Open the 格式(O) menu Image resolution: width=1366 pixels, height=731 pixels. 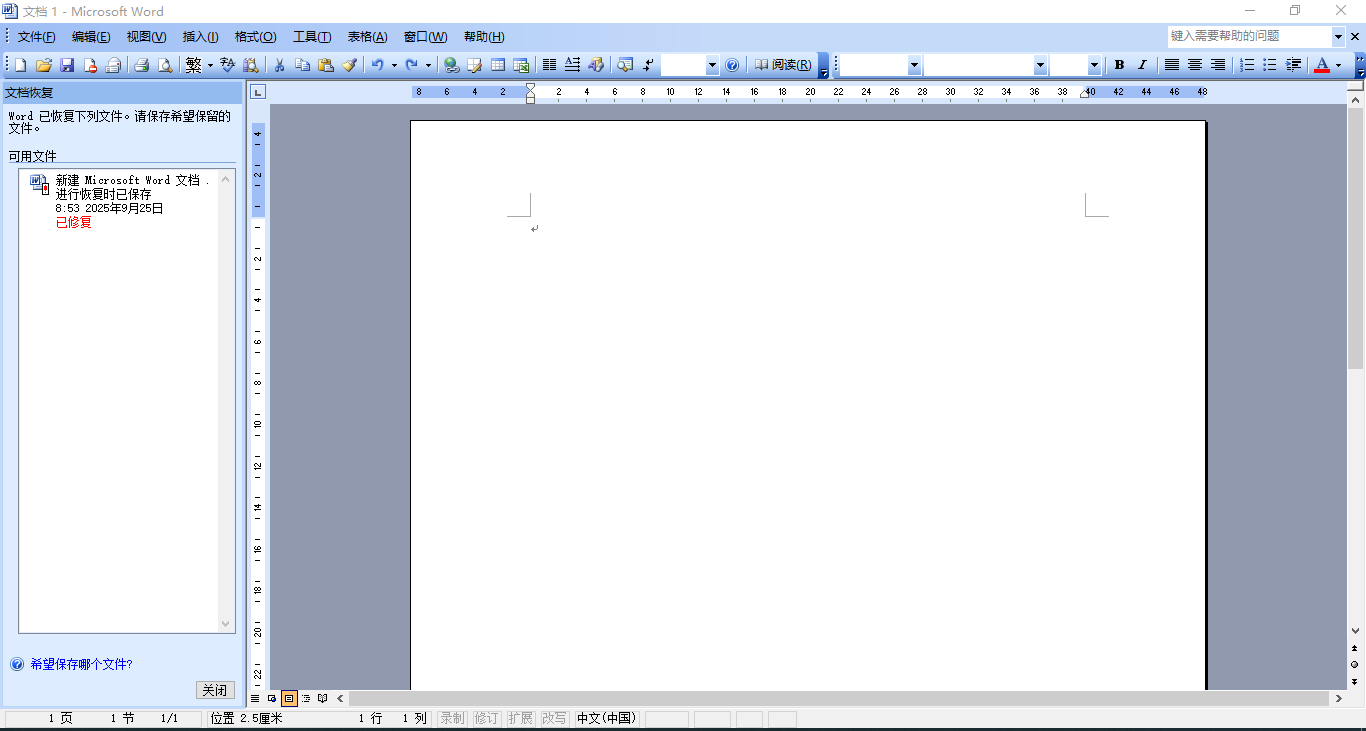tap(255, 37)
